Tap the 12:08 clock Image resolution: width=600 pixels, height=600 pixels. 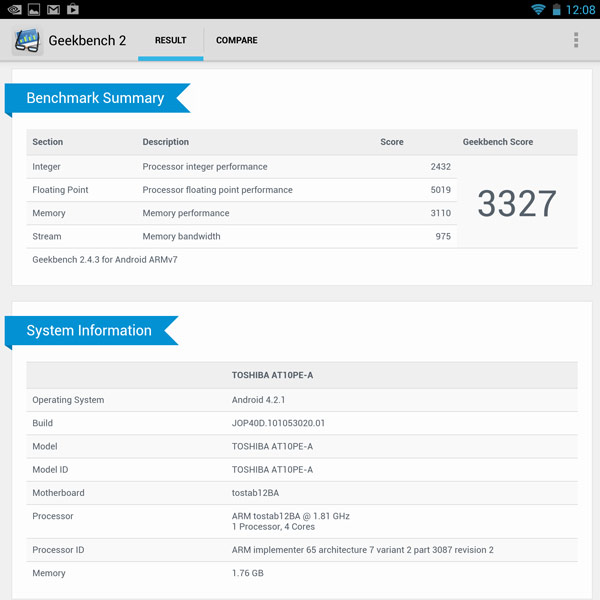(x=580, y=10)
